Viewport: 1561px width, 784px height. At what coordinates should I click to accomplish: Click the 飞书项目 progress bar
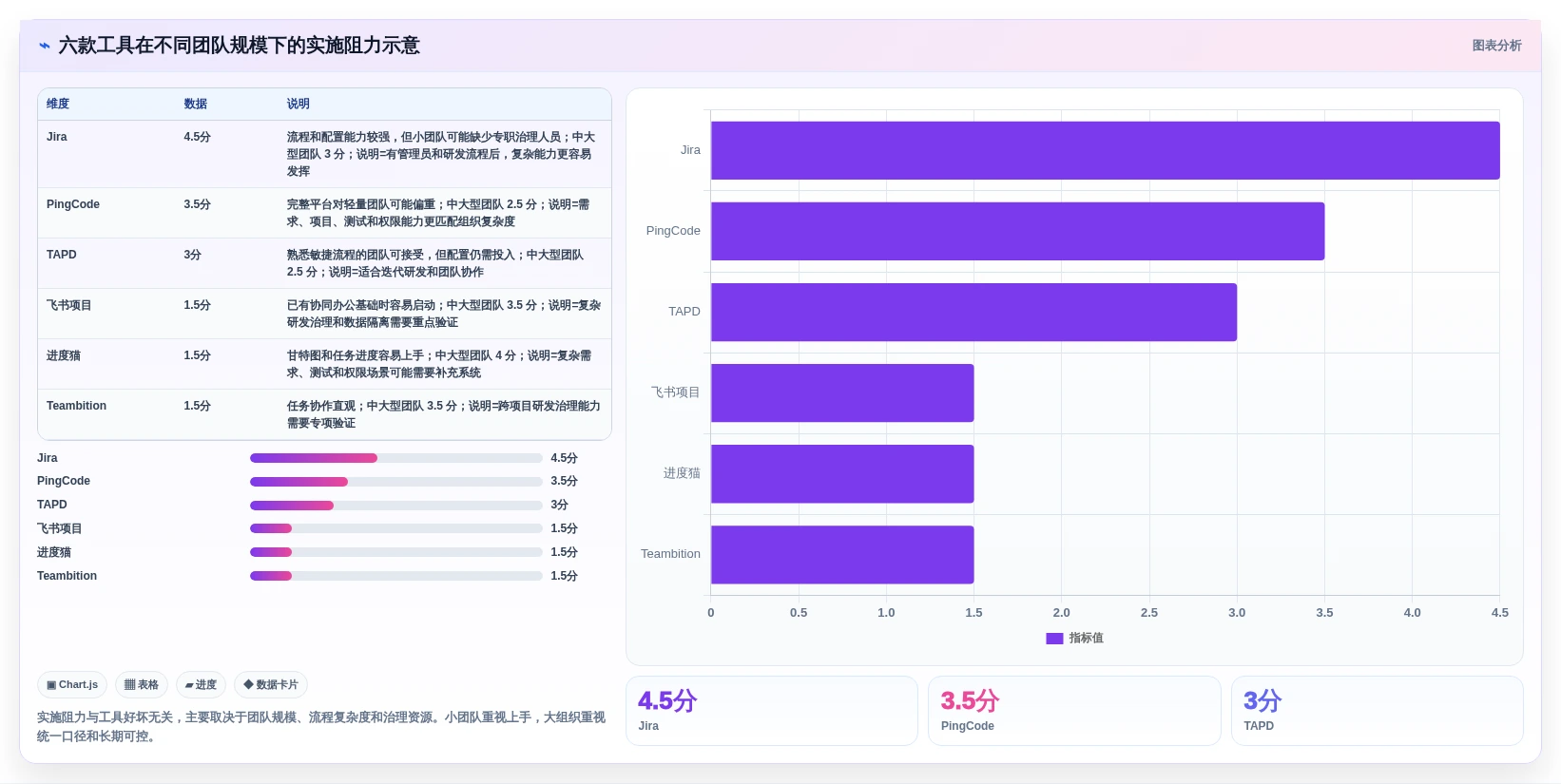[x=395, y=528]
